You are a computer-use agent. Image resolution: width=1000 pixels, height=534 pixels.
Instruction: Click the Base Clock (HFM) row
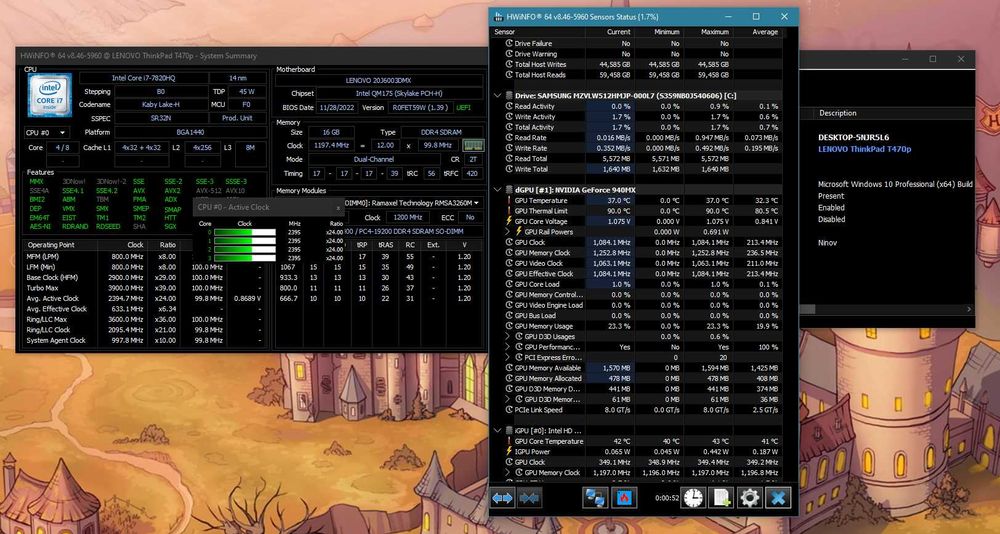145,277
